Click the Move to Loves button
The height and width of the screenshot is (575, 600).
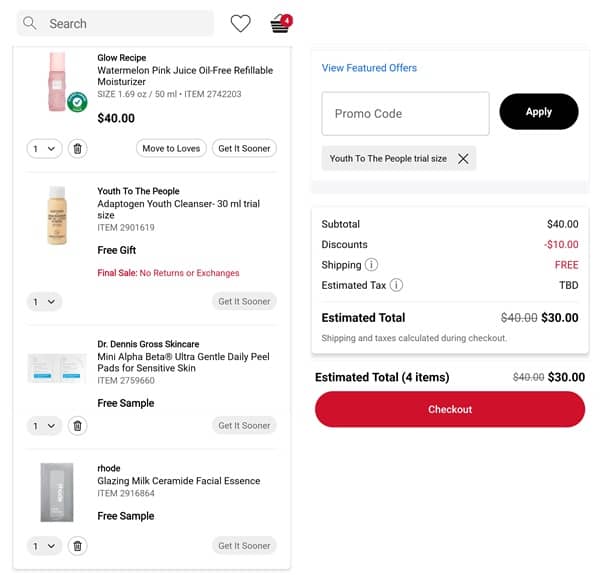pyautogui.click(x=171, y=149)
